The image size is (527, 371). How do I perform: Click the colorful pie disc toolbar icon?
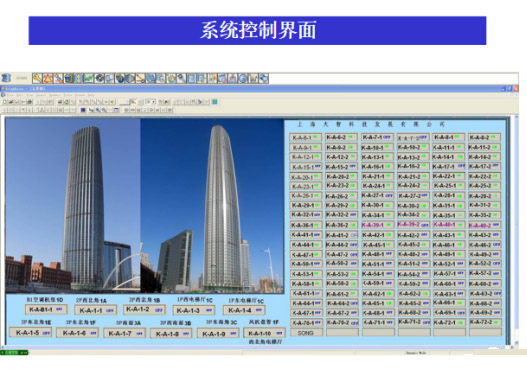(100, 78)
